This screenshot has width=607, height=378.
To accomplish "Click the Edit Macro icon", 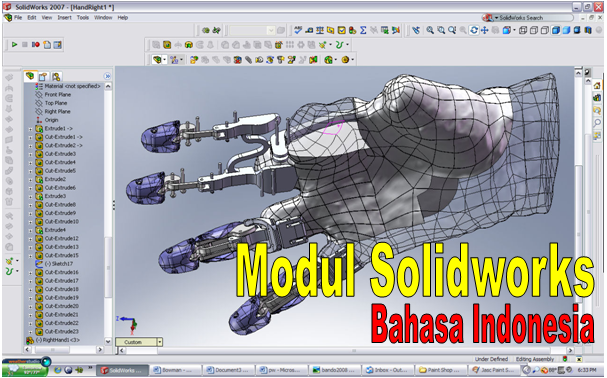I will click(x=58, y=45).
